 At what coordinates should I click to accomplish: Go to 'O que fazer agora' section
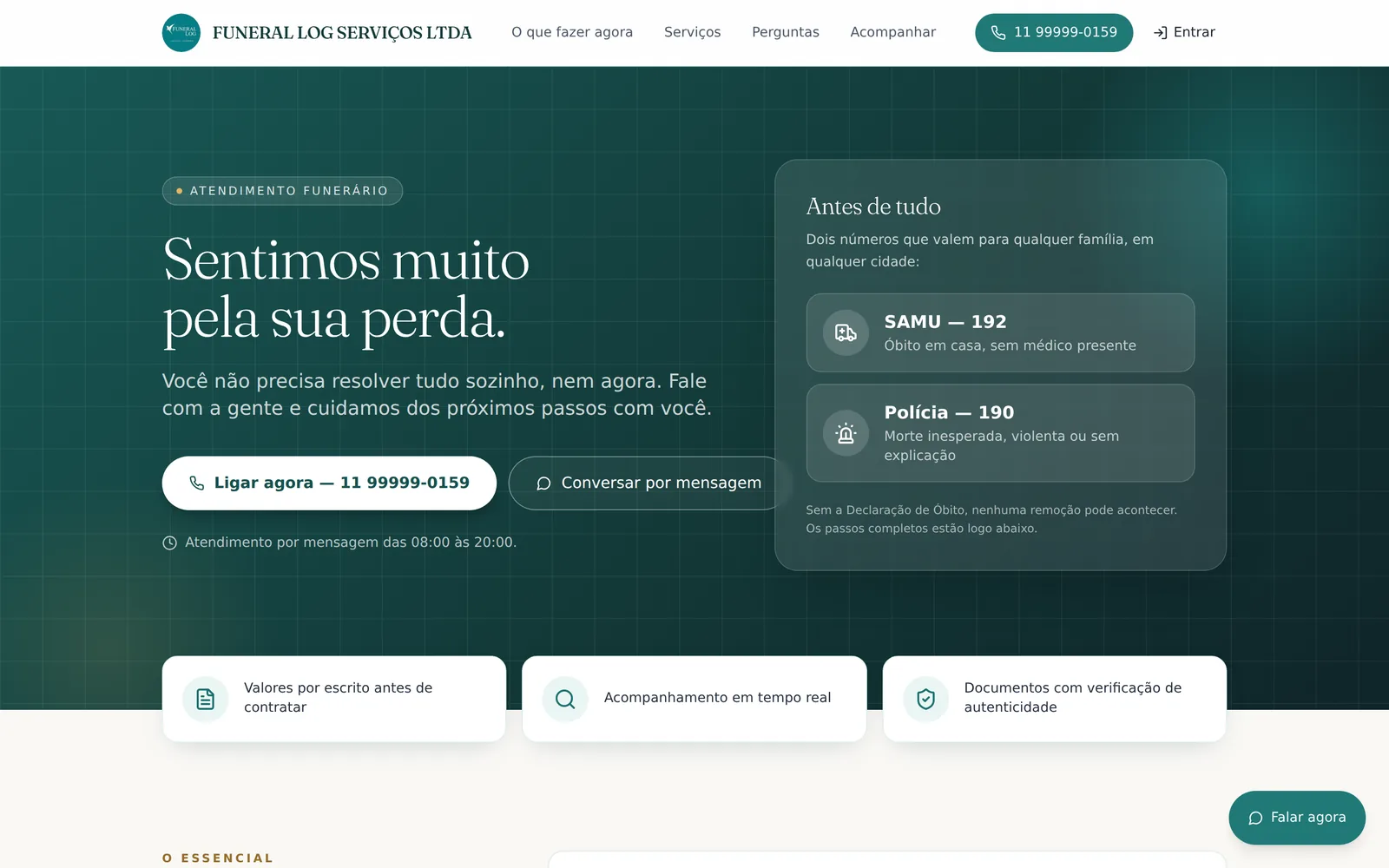pyautogui.click(x=572, y=32)
